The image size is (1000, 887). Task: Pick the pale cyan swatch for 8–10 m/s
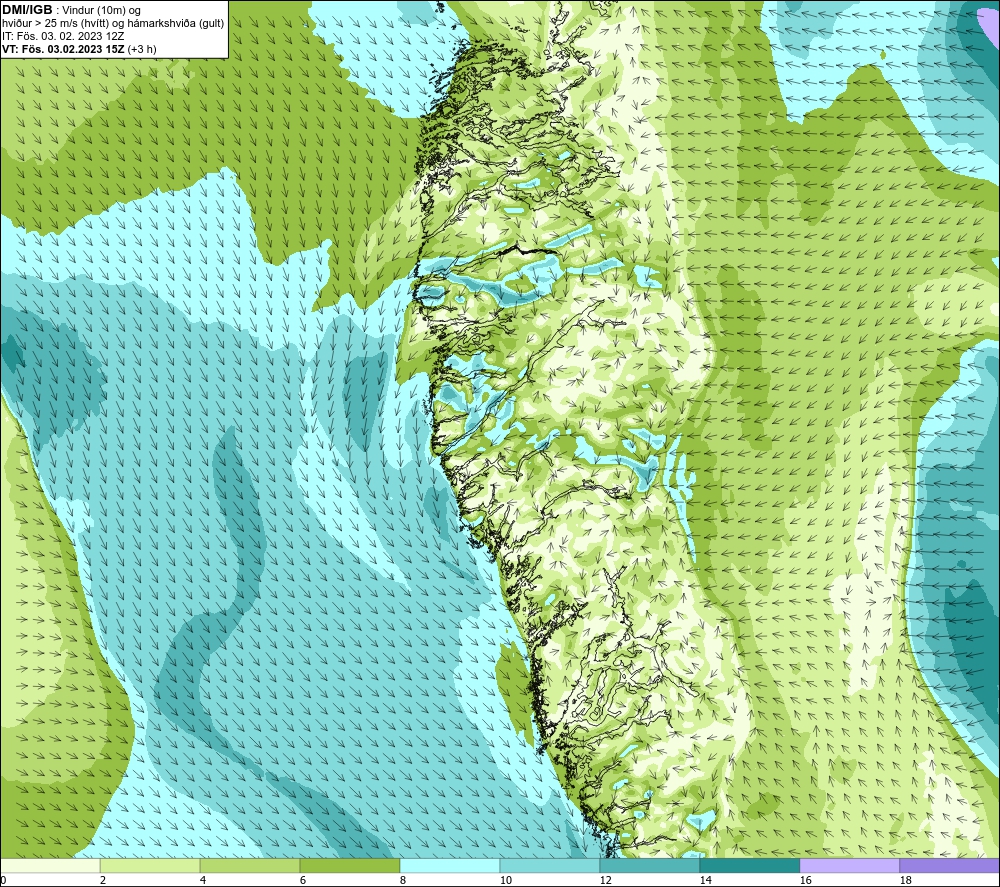coord(450,865)
